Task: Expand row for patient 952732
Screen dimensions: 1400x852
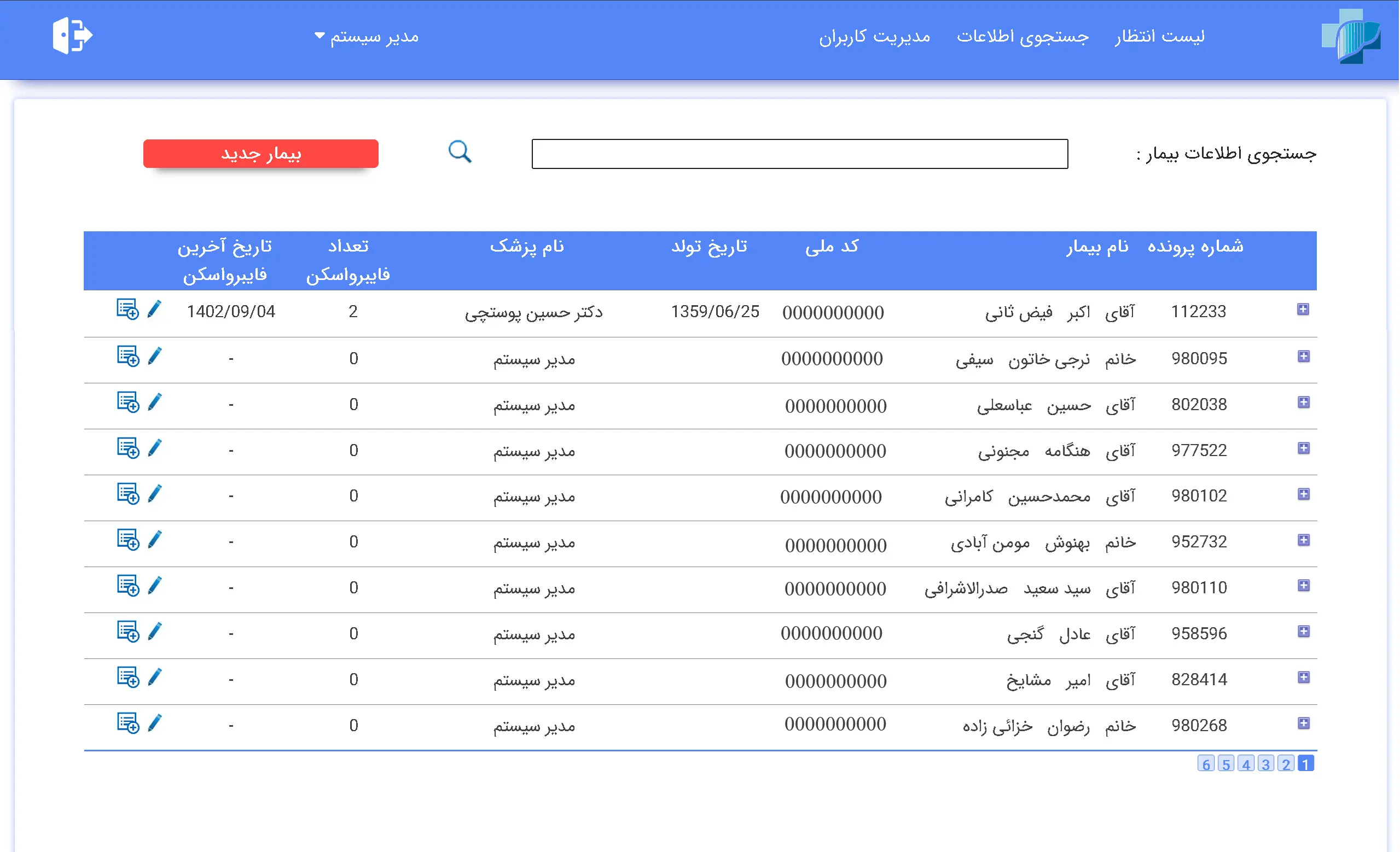Action: (1304, 540)
